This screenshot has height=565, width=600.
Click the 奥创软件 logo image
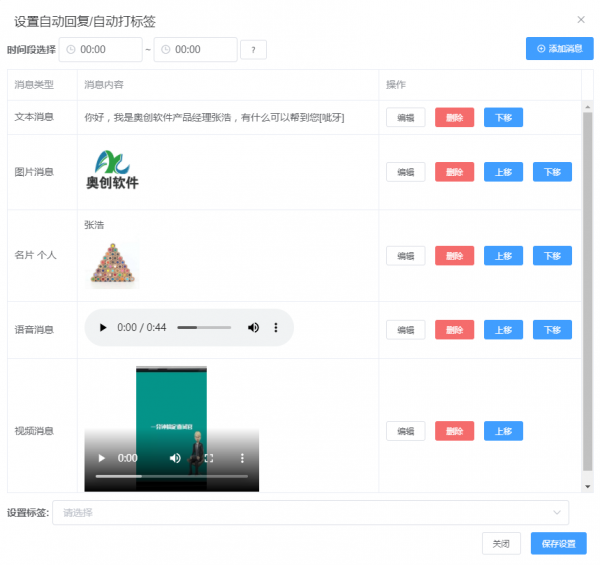pos(112,170)
